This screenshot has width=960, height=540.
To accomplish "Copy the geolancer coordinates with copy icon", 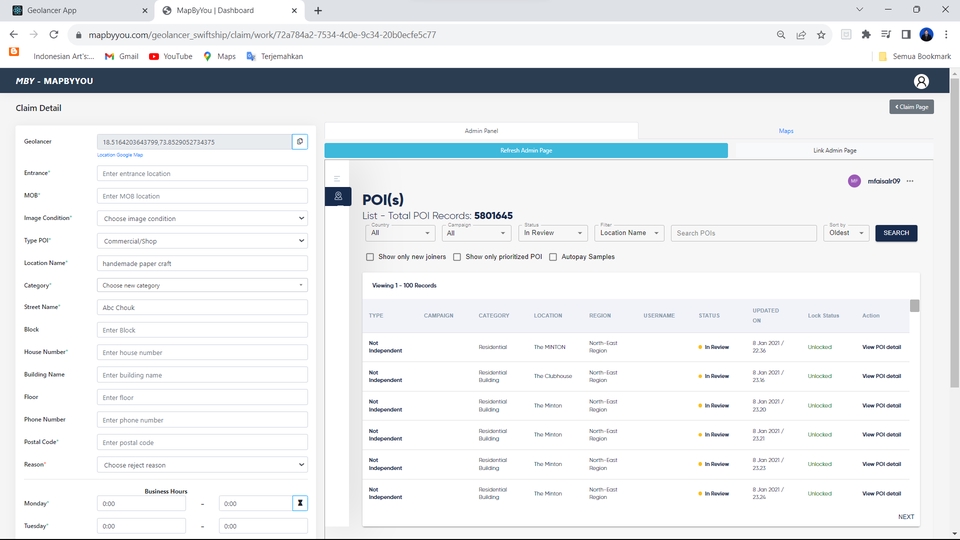I will click(300, 141).
